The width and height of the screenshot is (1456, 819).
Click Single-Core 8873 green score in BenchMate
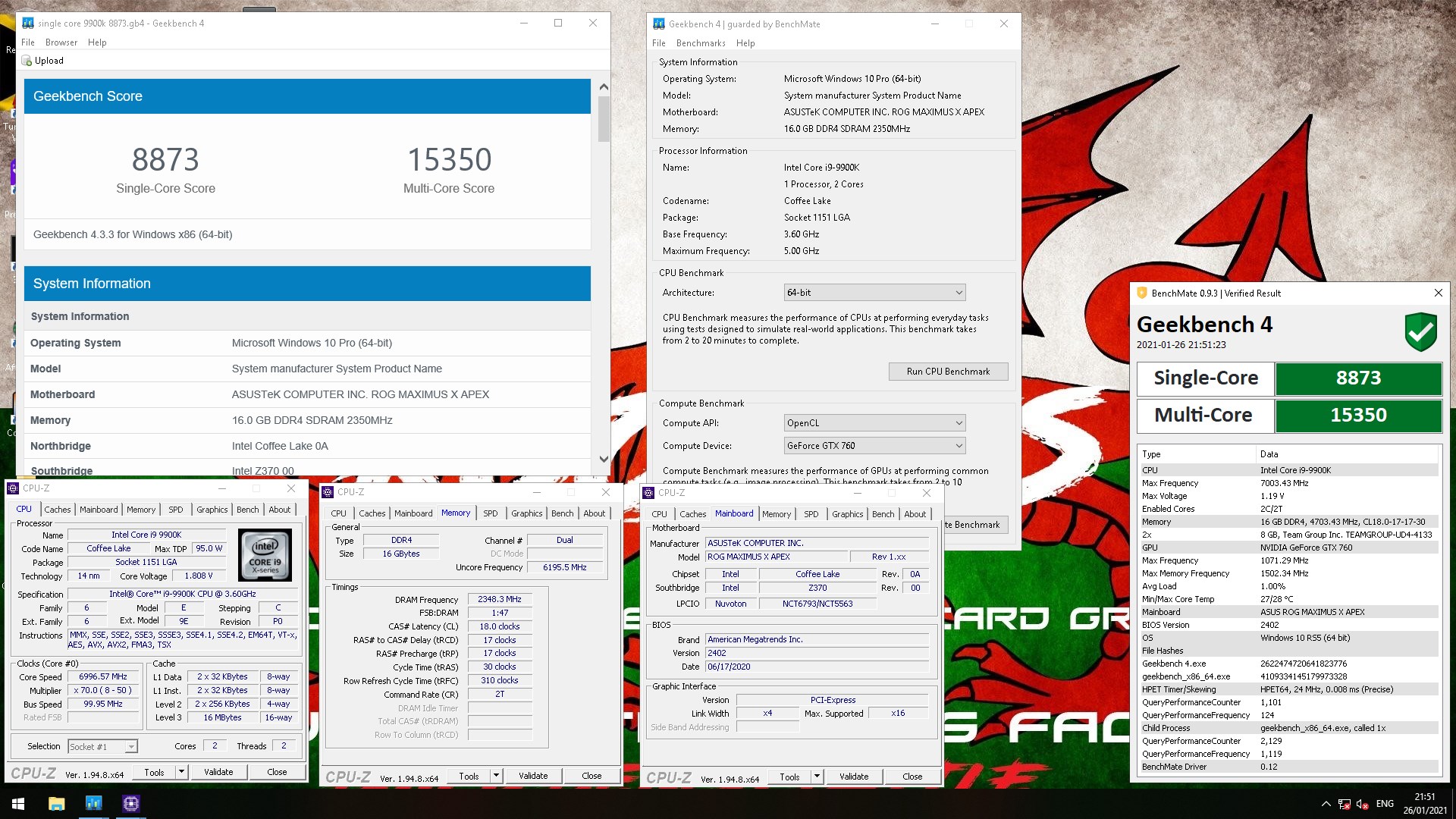click(x=1358, y=378)
